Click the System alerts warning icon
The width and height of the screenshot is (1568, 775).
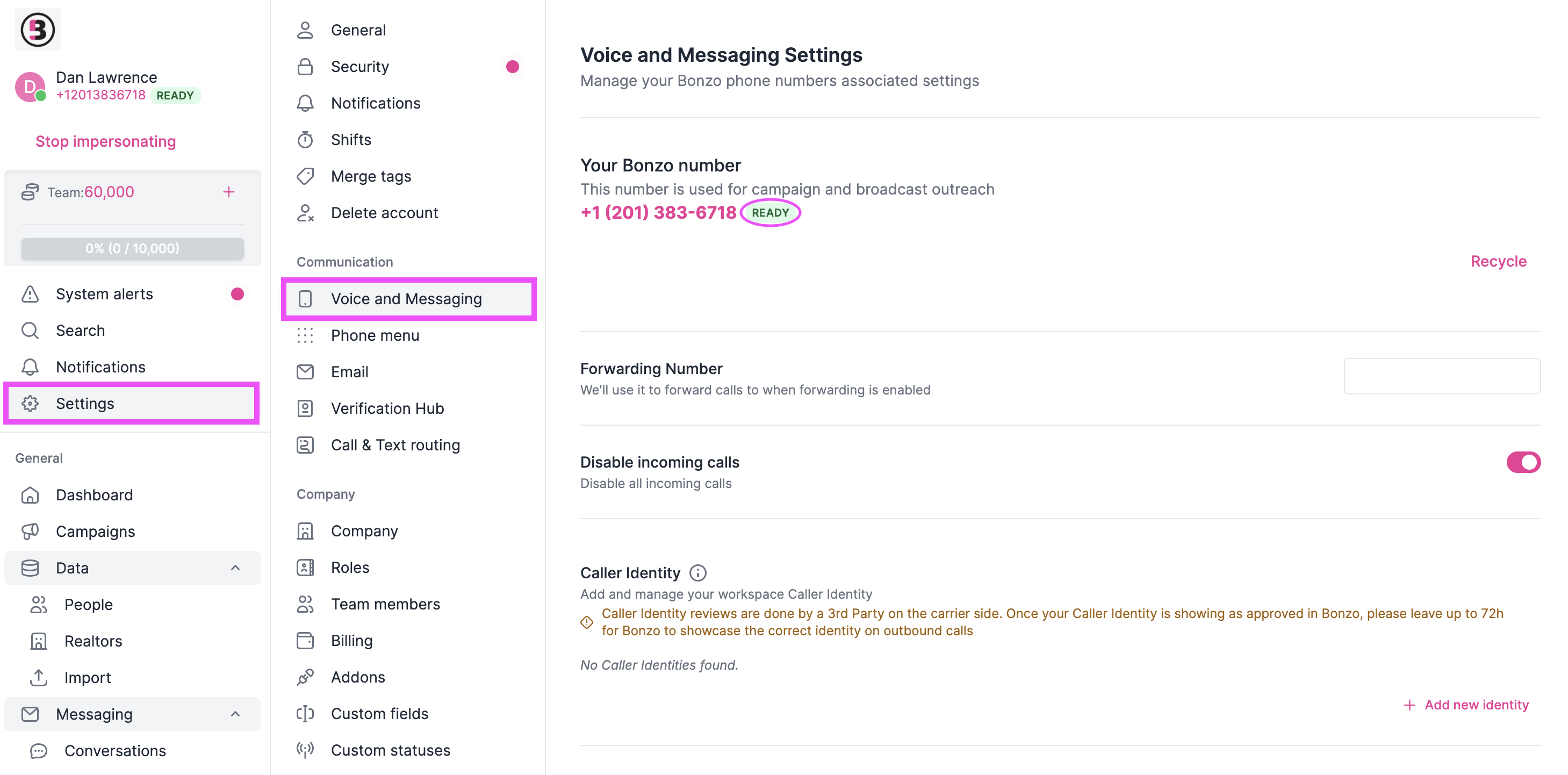[x=29, y=293]
